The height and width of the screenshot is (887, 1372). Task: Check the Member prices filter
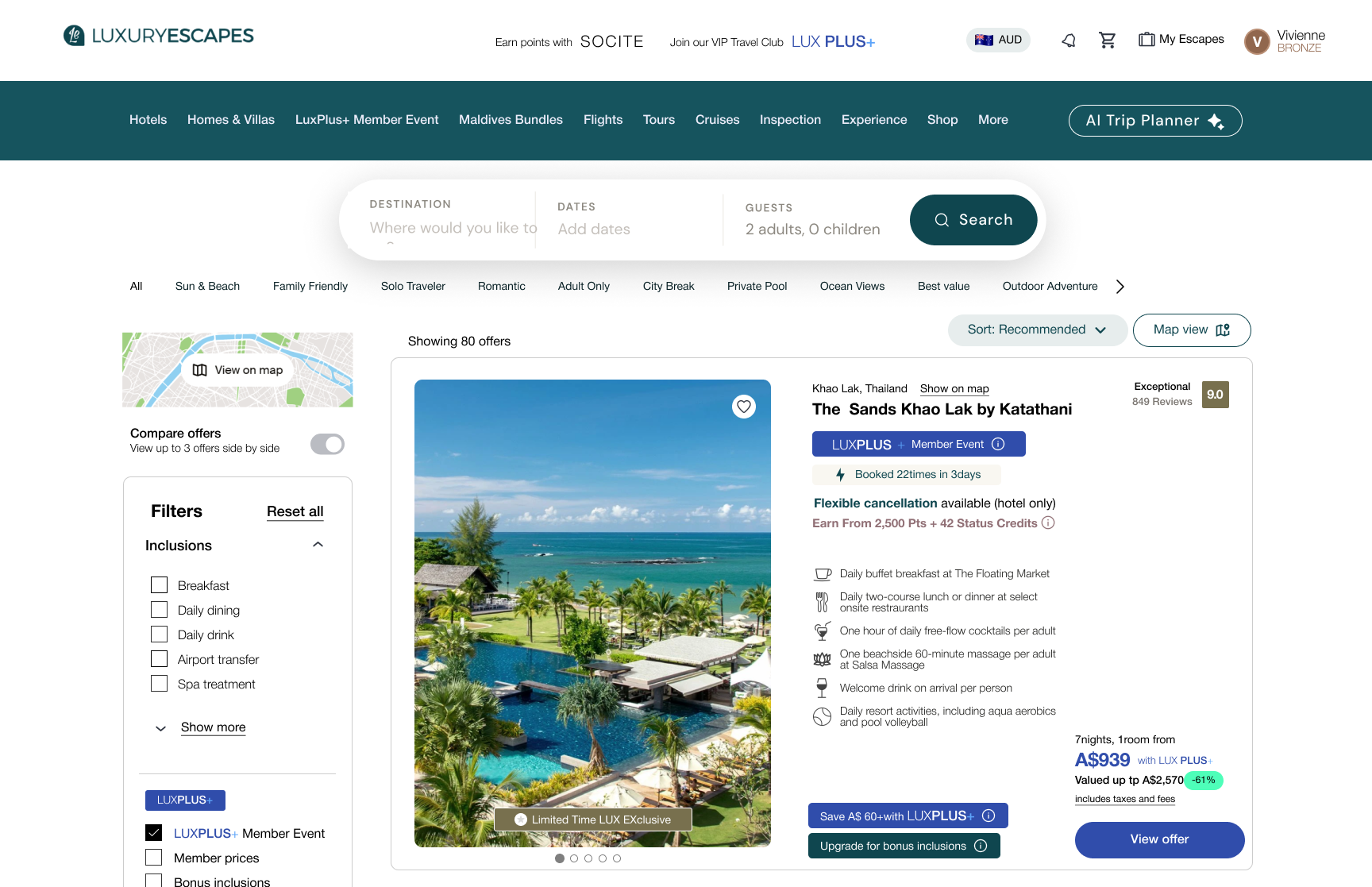154,858
